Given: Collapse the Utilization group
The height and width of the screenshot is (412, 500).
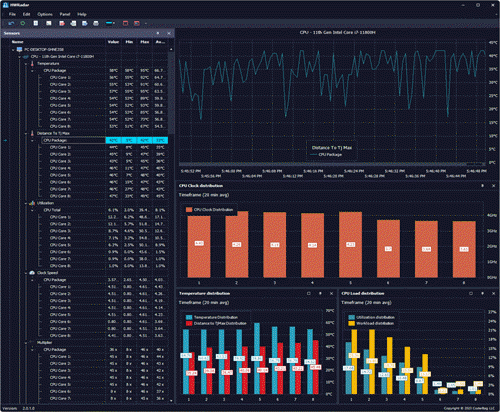Looking at the screenshot, I should pyautogui.click(x=26, y=203).
